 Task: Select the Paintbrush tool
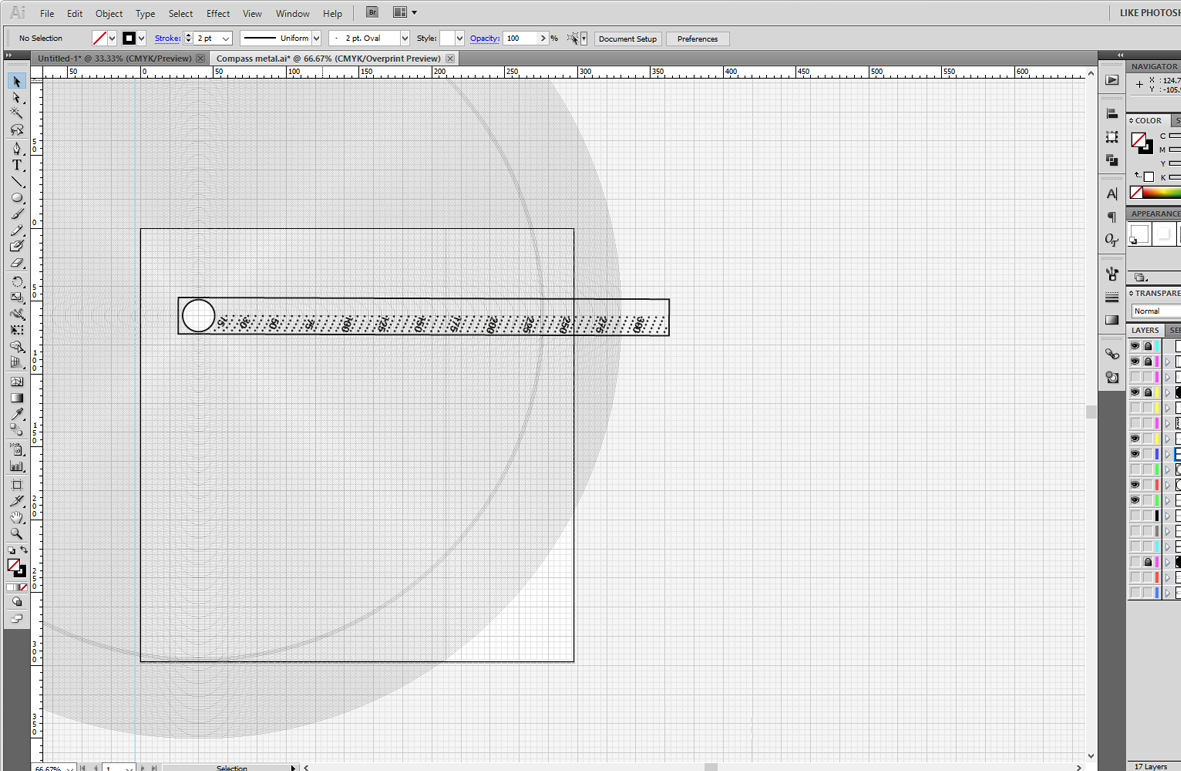(17, 215)
